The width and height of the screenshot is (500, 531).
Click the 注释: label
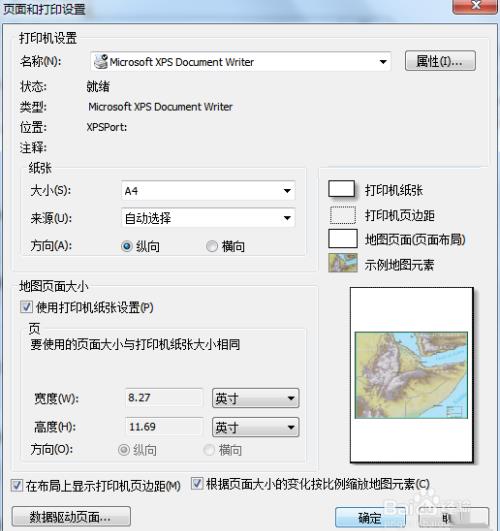(x=33, y=148)
